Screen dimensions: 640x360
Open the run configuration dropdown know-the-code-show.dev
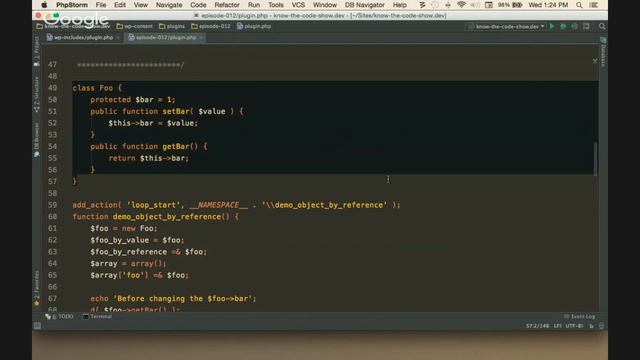pyautogui.click(x=507, y=27)
